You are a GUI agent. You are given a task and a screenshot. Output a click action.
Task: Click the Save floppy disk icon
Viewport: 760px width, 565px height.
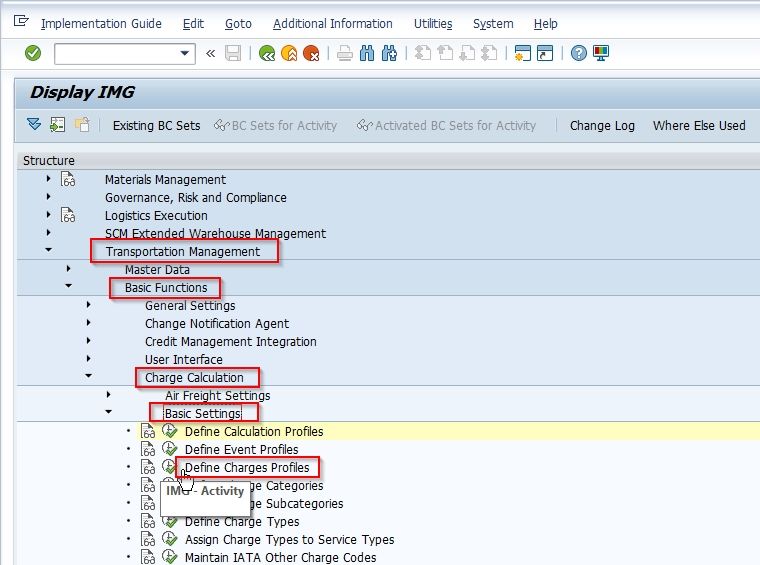[x=233, y=53]
